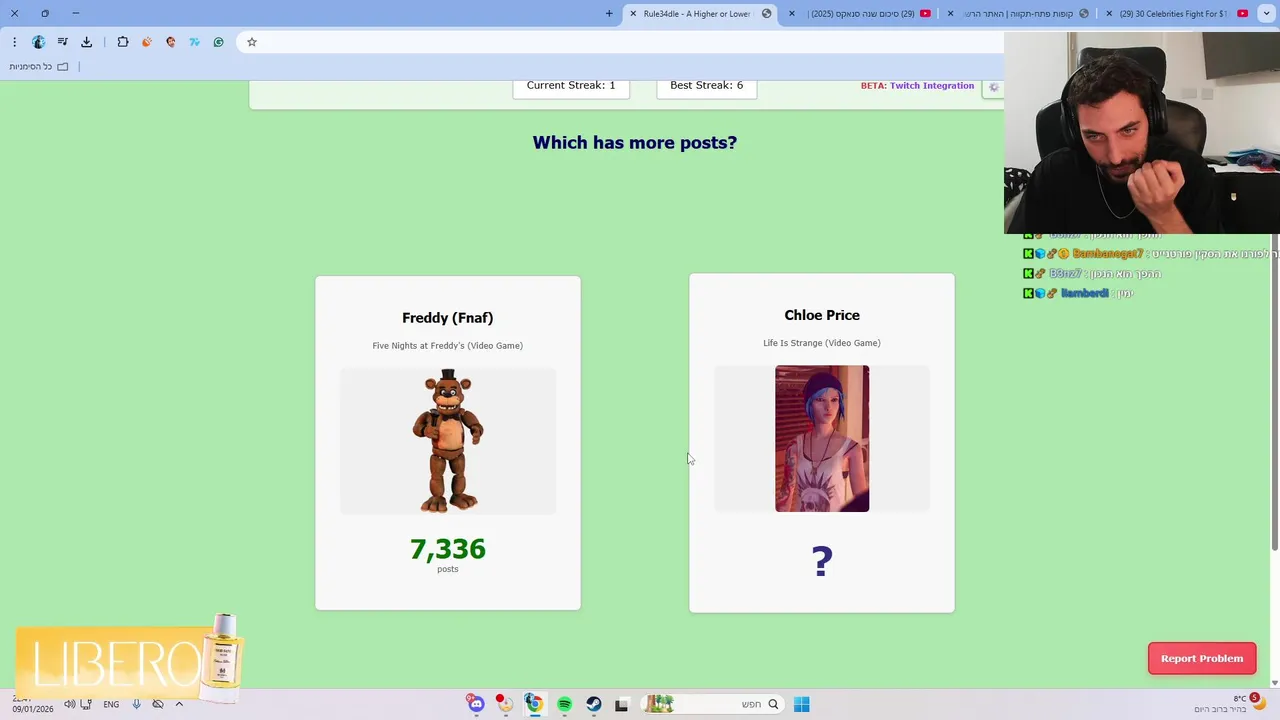Click the stream webcam overlay
This screenshot has height=720, width=1280.
point(1142,133)
